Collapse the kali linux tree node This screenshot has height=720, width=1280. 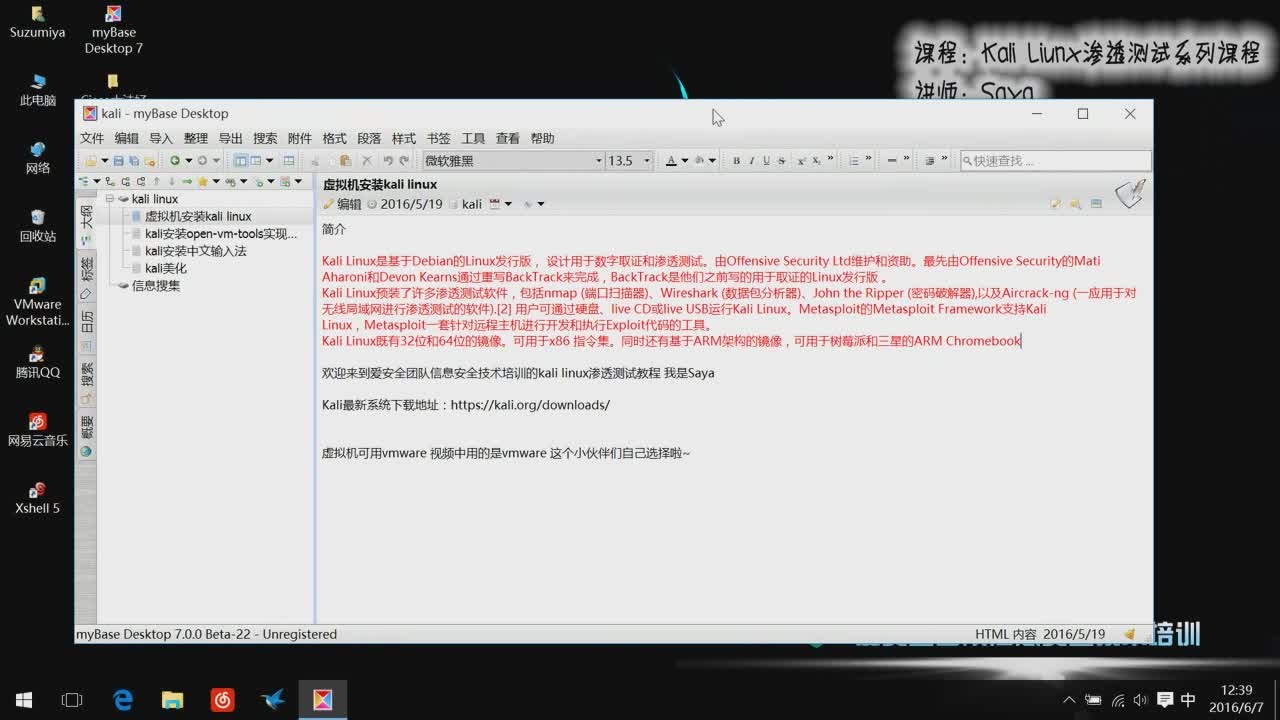pyautogui.click(x=110, y=199)
